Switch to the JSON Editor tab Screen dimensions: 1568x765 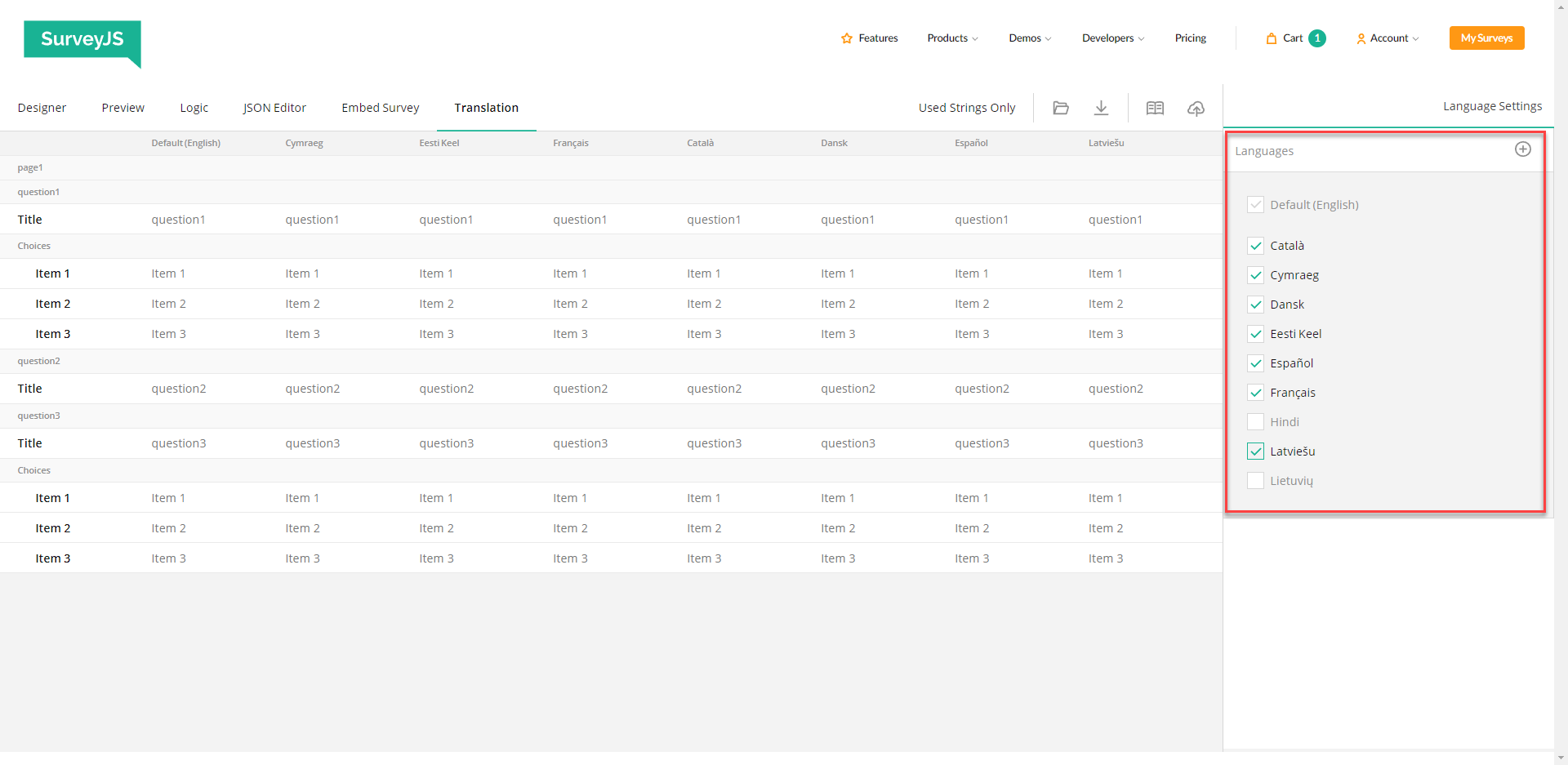[x=274, y=107]
